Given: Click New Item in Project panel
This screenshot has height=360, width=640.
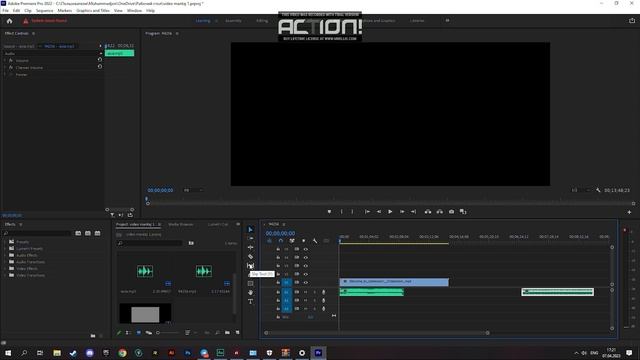Looking at the screenshot, I should point(238,333).
